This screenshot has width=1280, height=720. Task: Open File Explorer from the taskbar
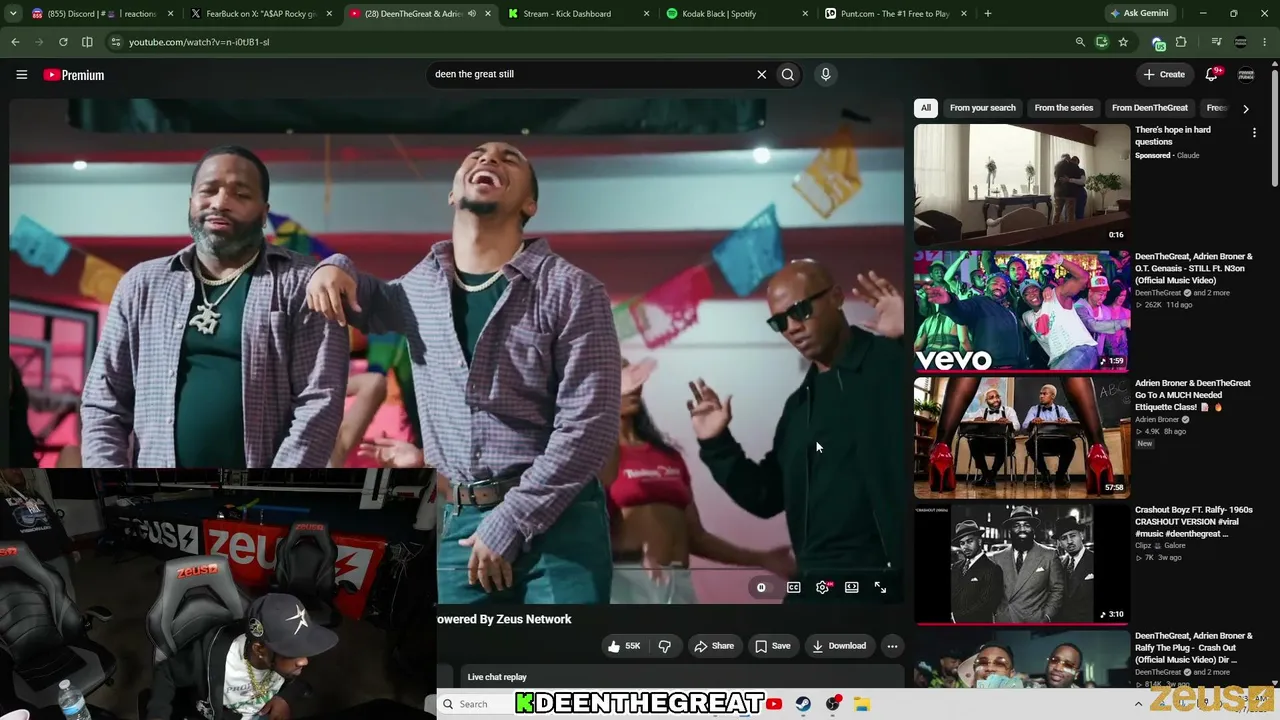862,704
